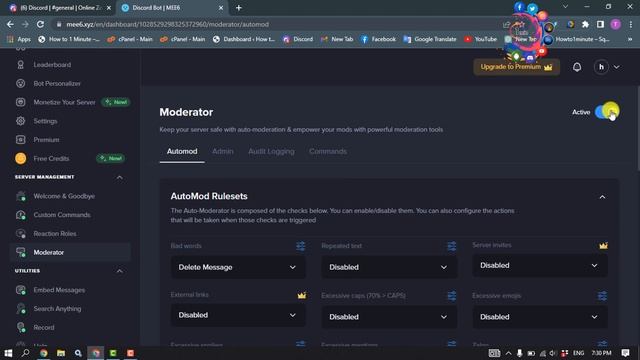Open the Record utility
Viewport: 640px width, 360px height.
[x=44, y=327]
